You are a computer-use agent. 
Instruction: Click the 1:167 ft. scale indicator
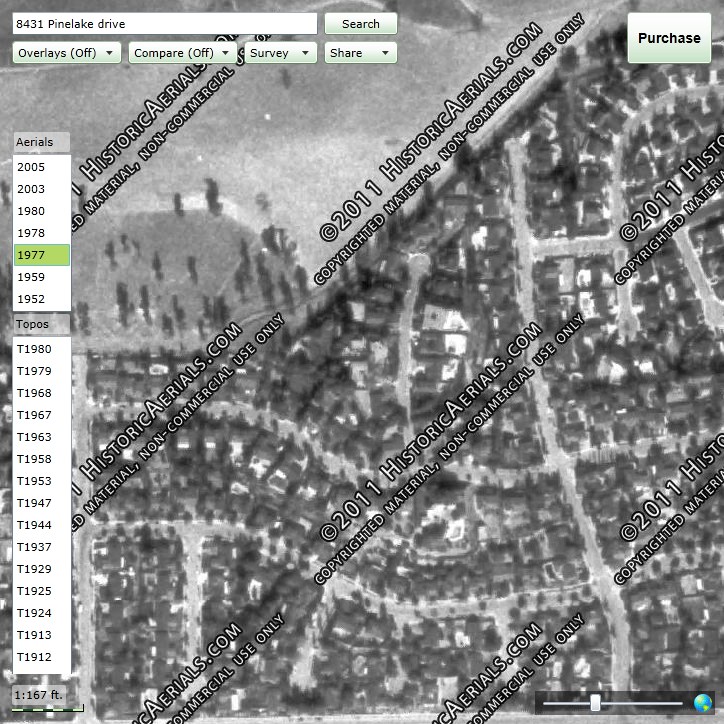38,695
